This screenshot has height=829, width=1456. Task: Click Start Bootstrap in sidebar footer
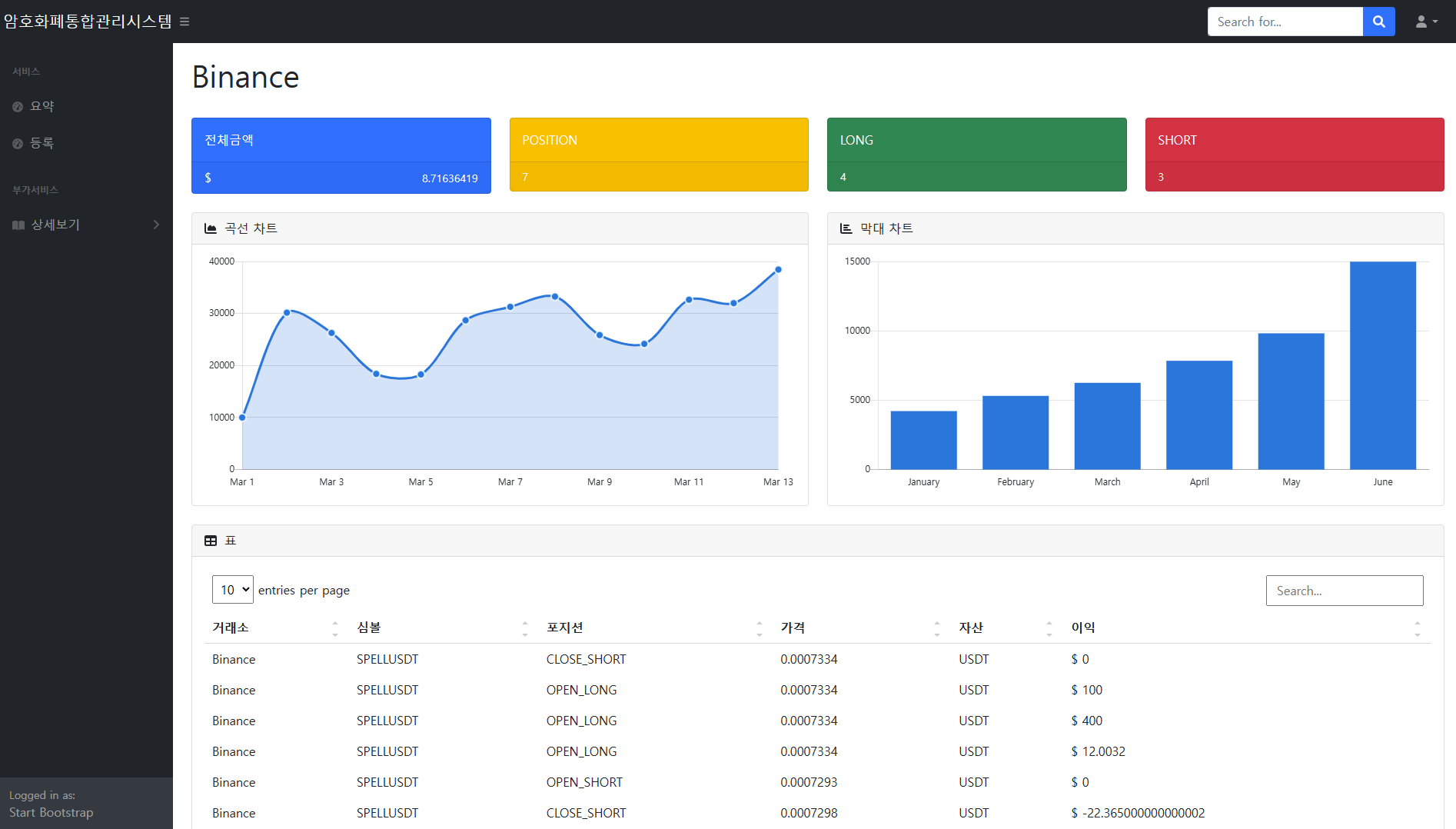click(x=52, y=812)
